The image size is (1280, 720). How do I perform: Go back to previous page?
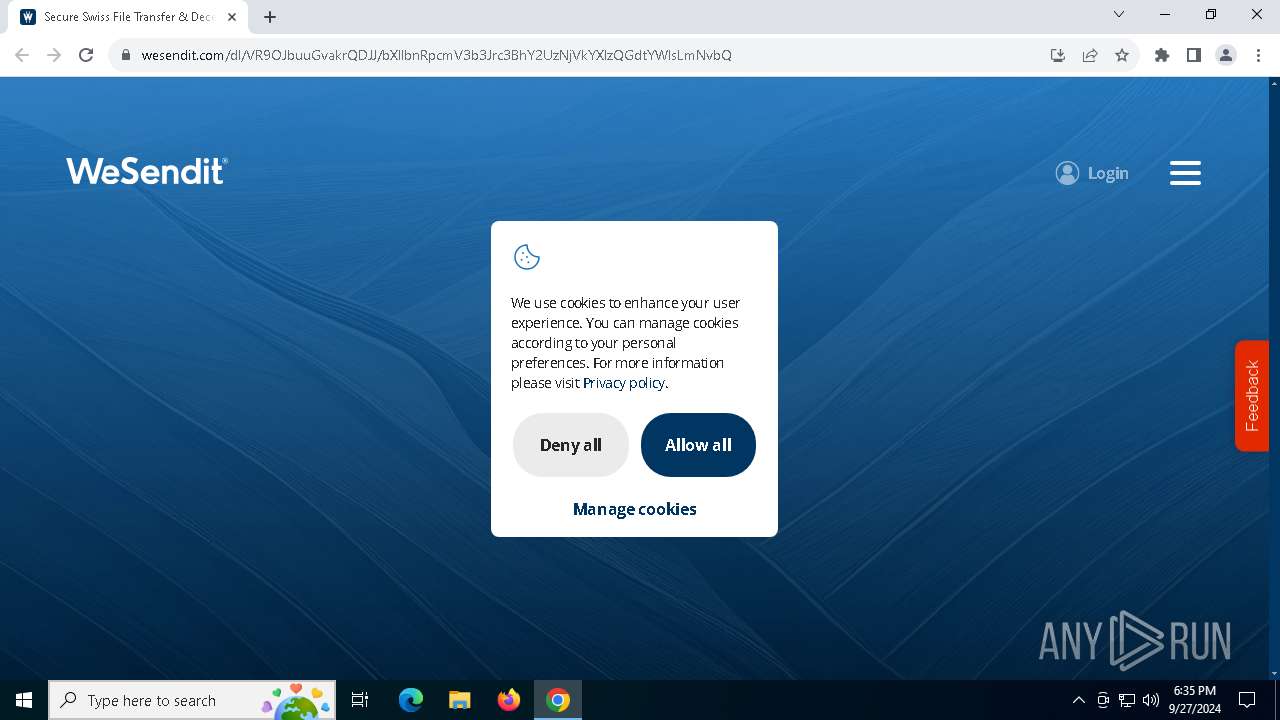(22, 55)
